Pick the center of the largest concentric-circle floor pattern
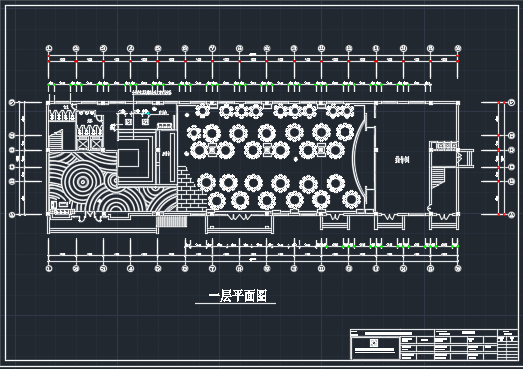This screenshot has height=369, width=523. click(82, 182)
